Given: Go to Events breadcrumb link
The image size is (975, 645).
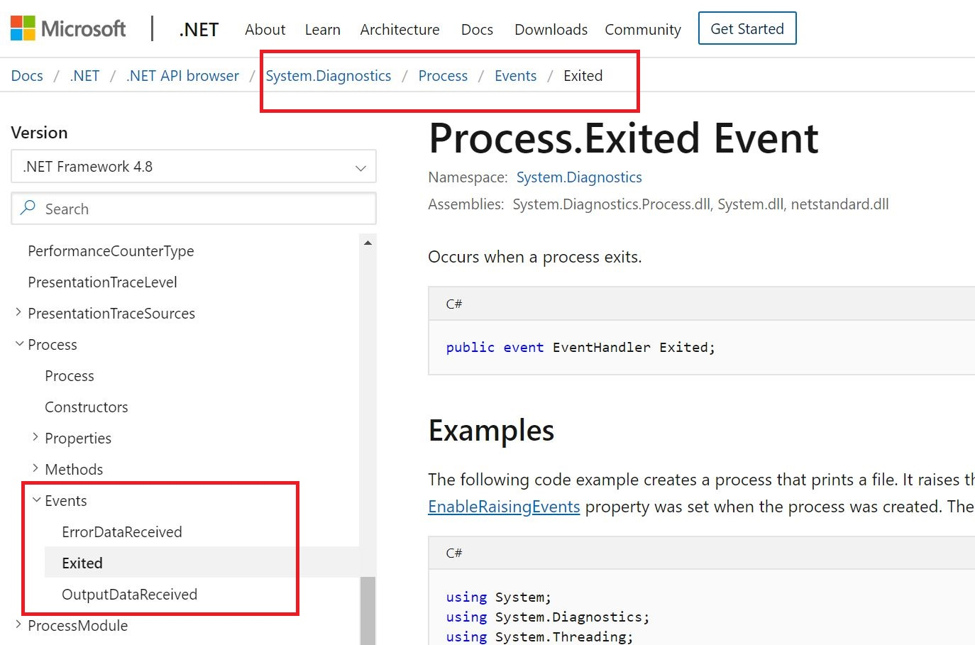Looking at the screenshot, I should tap(515, 76).
